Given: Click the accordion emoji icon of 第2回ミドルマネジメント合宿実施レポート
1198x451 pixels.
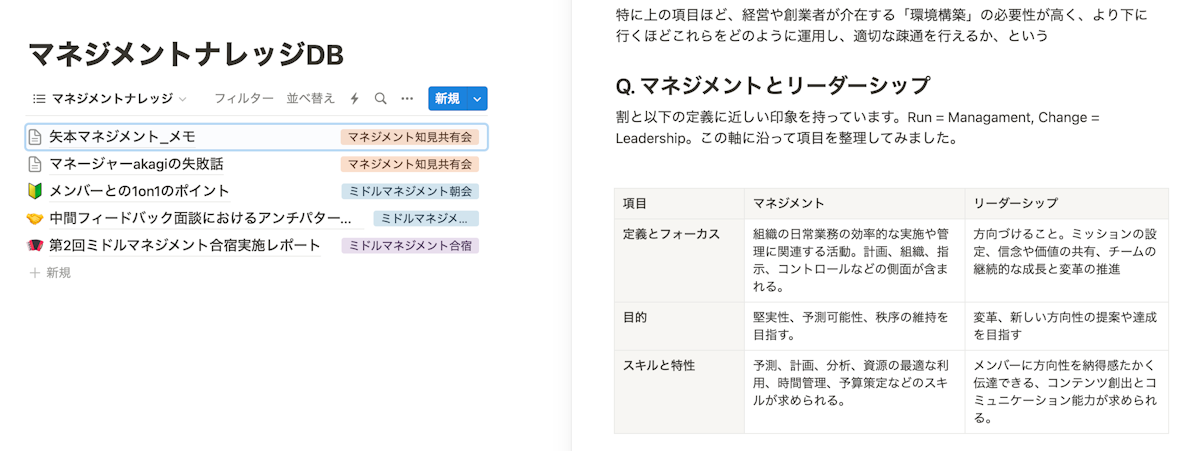Looking at the screenshot, I should [34, 245].
